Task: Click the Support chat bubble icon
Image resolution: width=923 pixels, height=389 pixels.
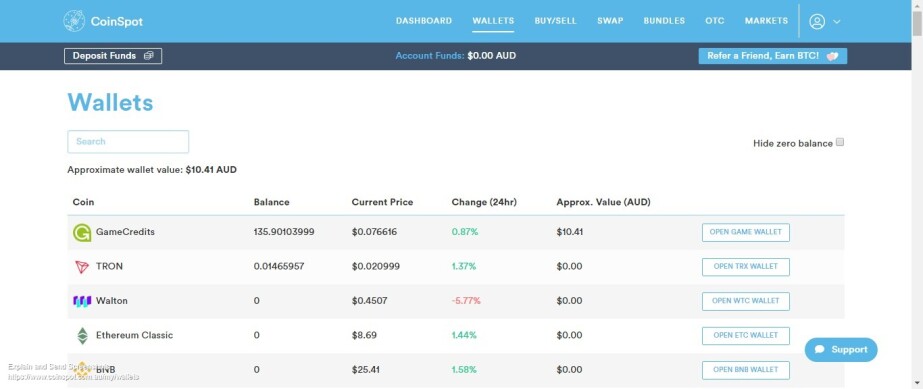Action: (x=819, y=350)
